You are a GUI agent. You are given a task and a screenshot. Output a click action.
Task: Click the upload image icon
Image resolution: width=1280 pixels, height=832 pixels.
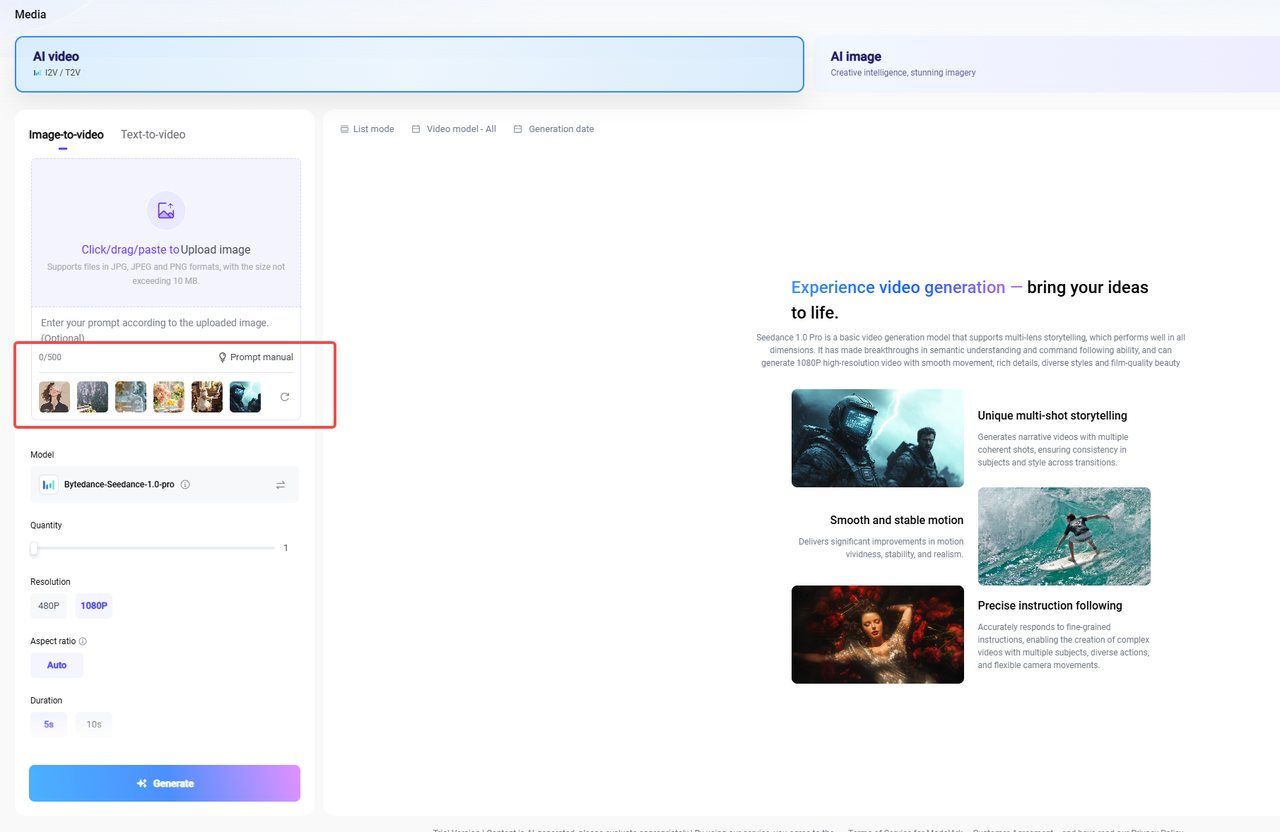(x=166, y=210)
